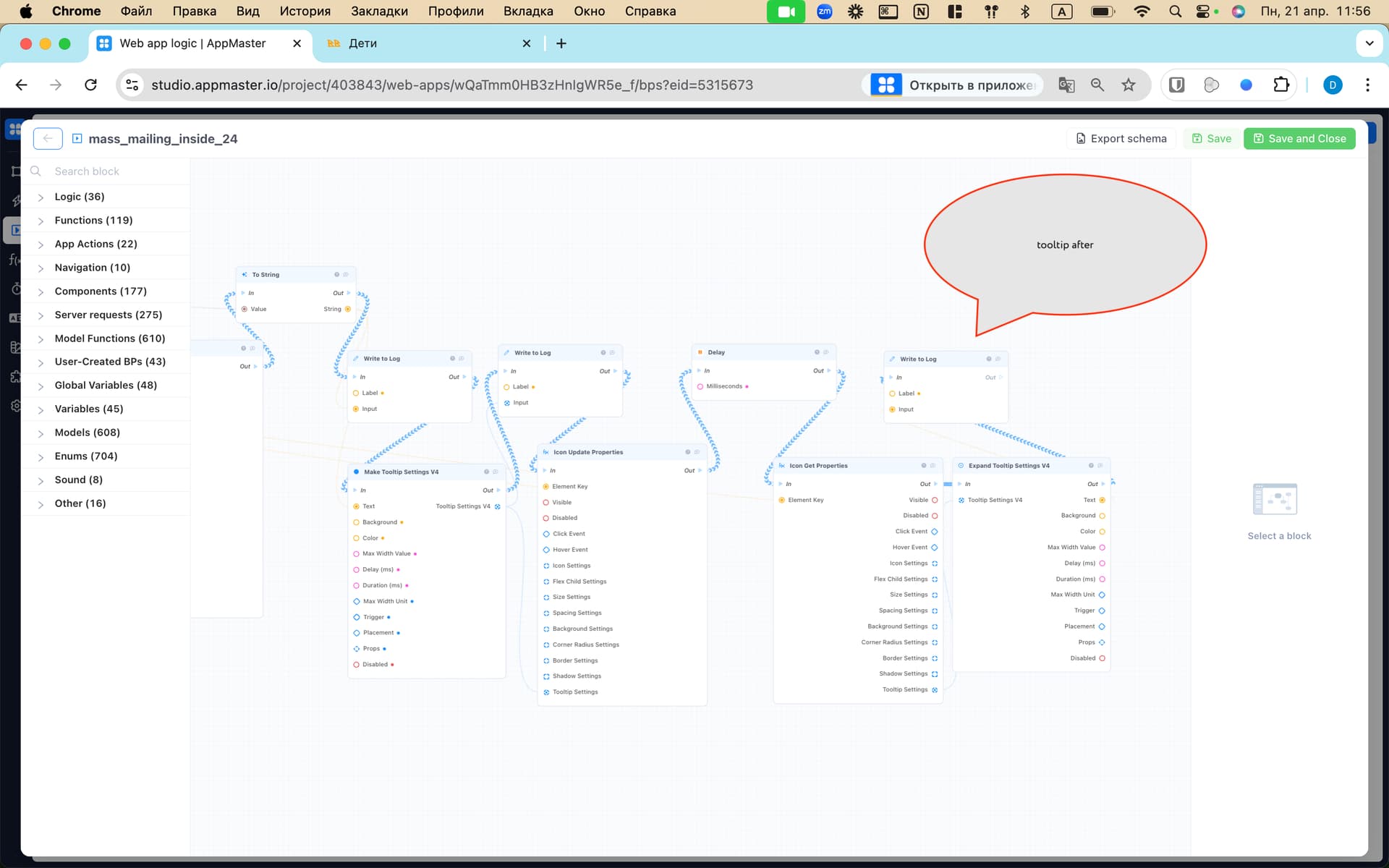Viewport: 1389px width, 868px height.
Task: Close the Дети tab
Action: [x=527, y=43]
